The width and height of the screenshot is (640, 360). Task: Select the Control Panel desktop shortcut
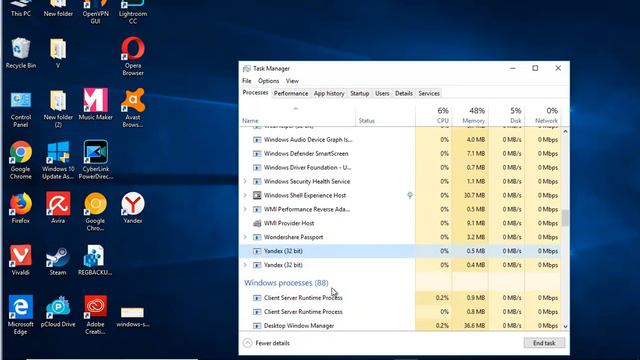[21, 109]
